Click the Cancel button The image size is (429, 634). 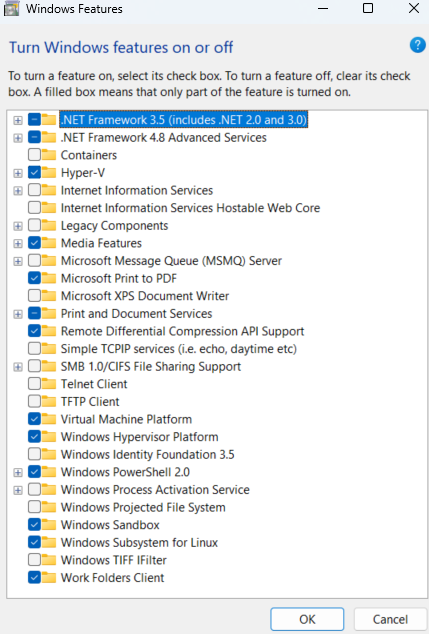(x=390, y=619)
